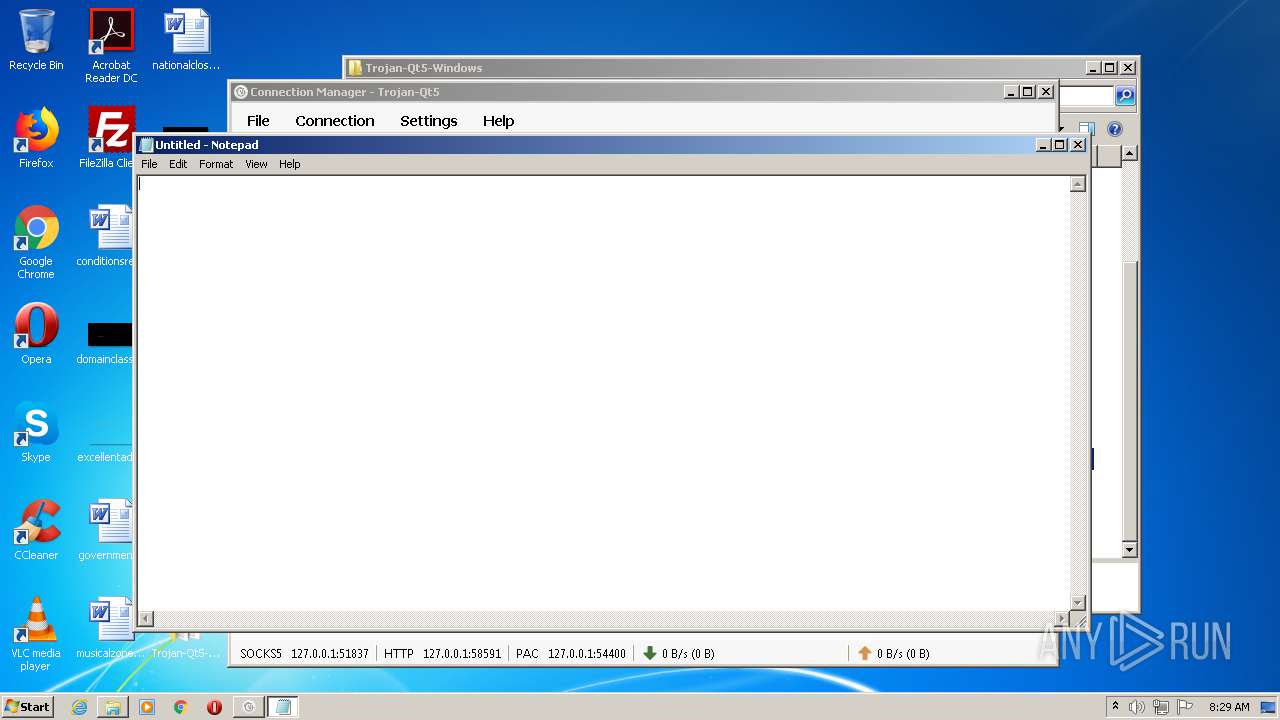
Task: Click the PAC 127.0.0.1:54400 status entry
Action: pyautogui.click(x=571, y=653)
